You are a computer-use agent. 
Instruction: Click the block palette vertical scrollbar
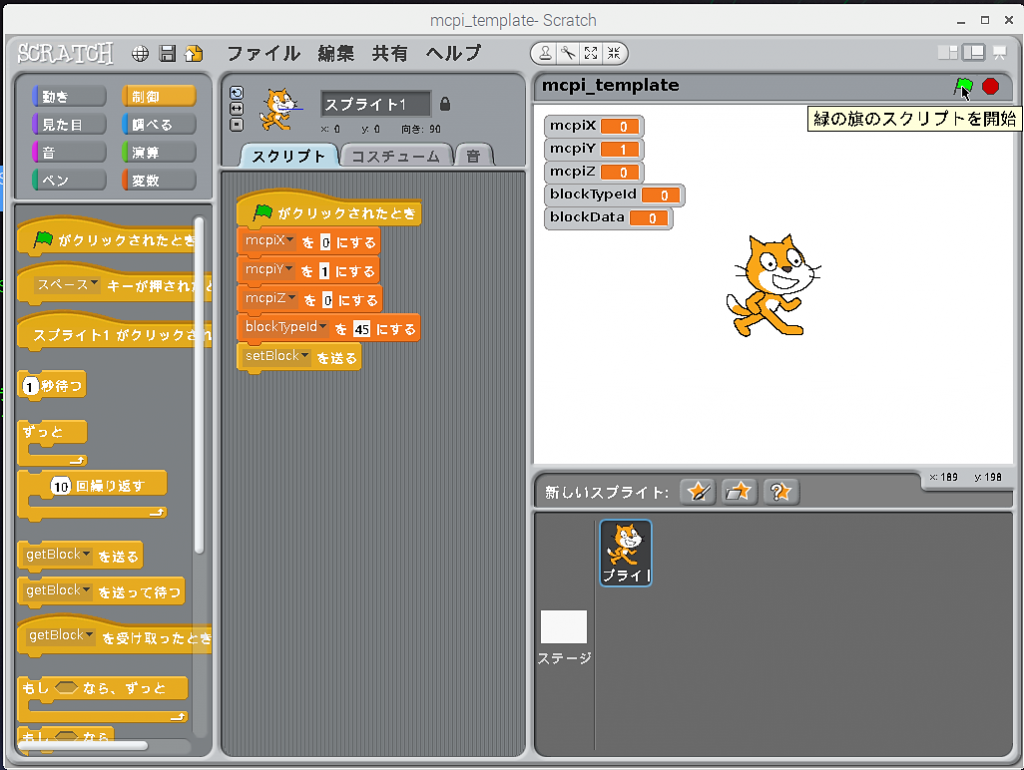pyautogui.click(x=199, y=385)
